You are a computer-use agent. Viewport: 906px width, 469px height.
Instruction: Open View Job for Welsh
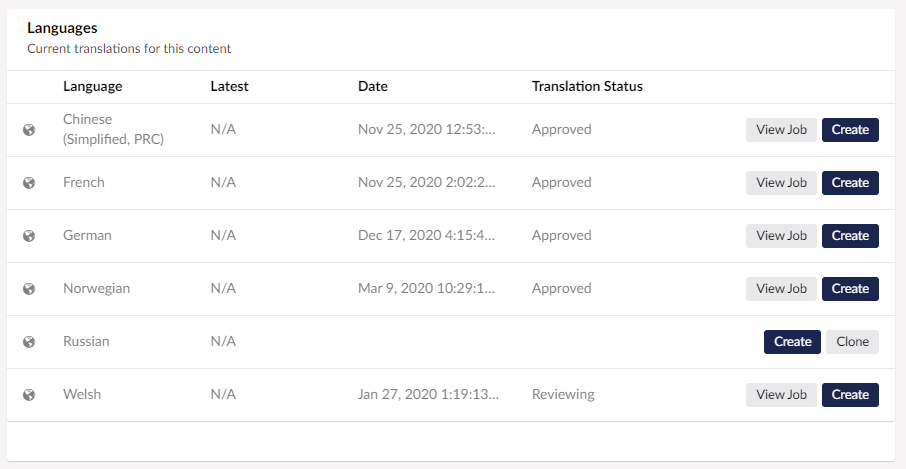pyautogui.click(x=781, y=395)
